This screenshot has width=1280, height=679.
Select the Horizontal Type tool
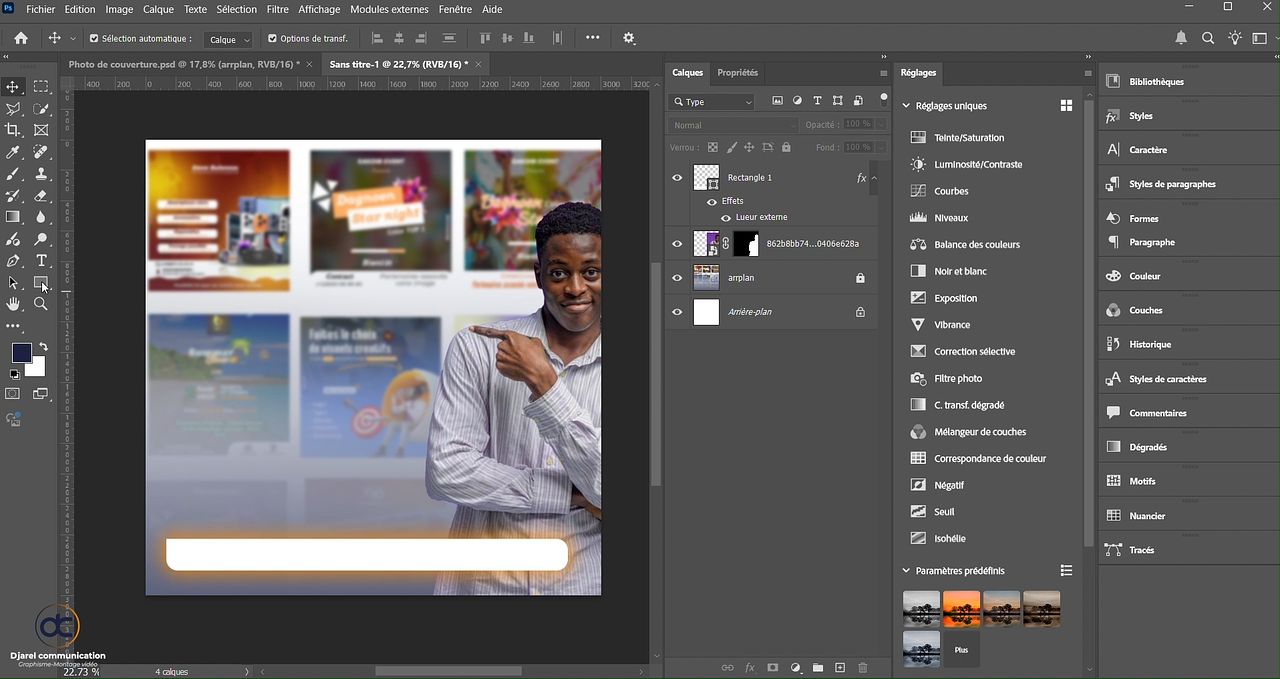click(x=41, y=261)
